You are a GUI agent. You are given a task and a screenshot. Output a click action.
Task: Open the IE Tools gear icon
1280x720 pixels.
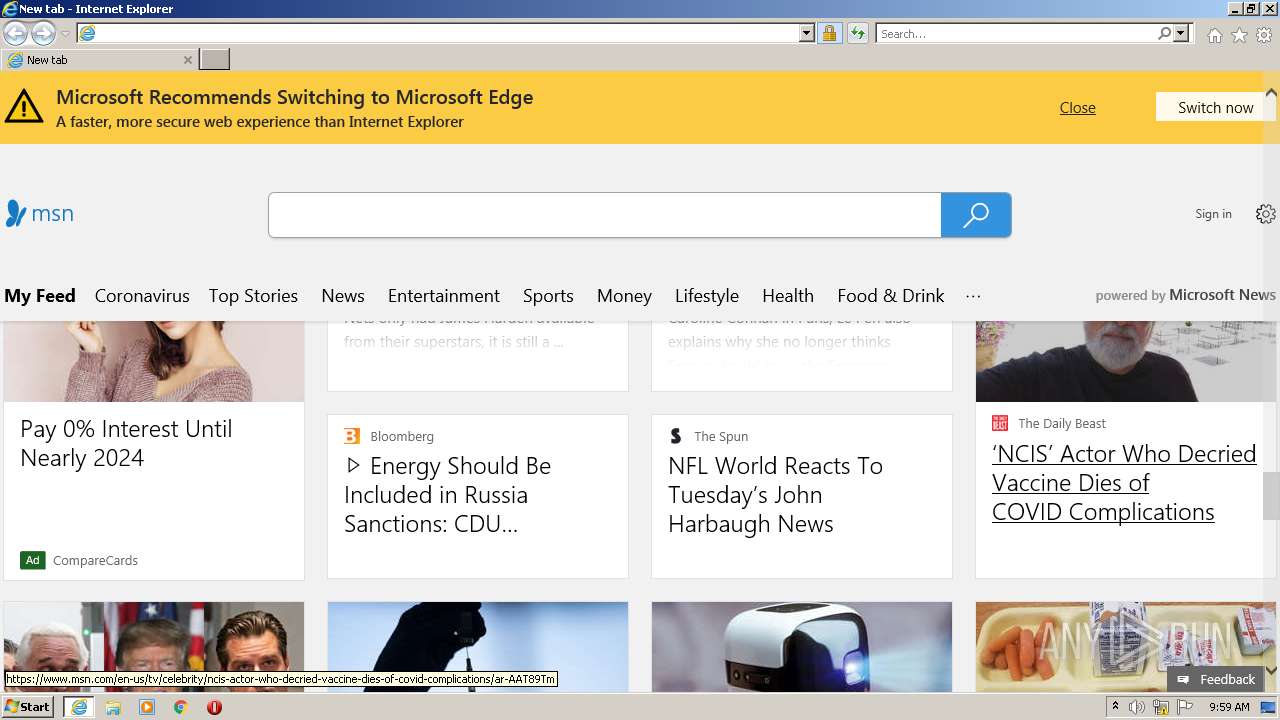[1264, 35]
